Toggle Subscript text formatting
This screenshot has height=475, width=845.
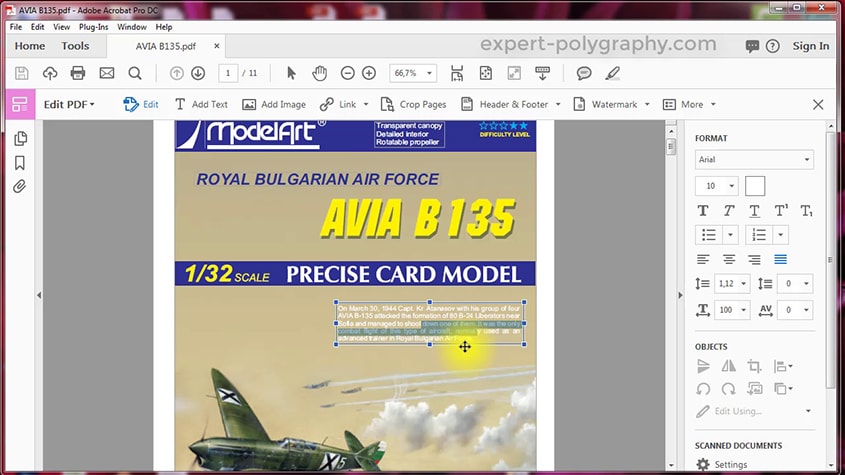pyautogui.click(x=806, y=211)
